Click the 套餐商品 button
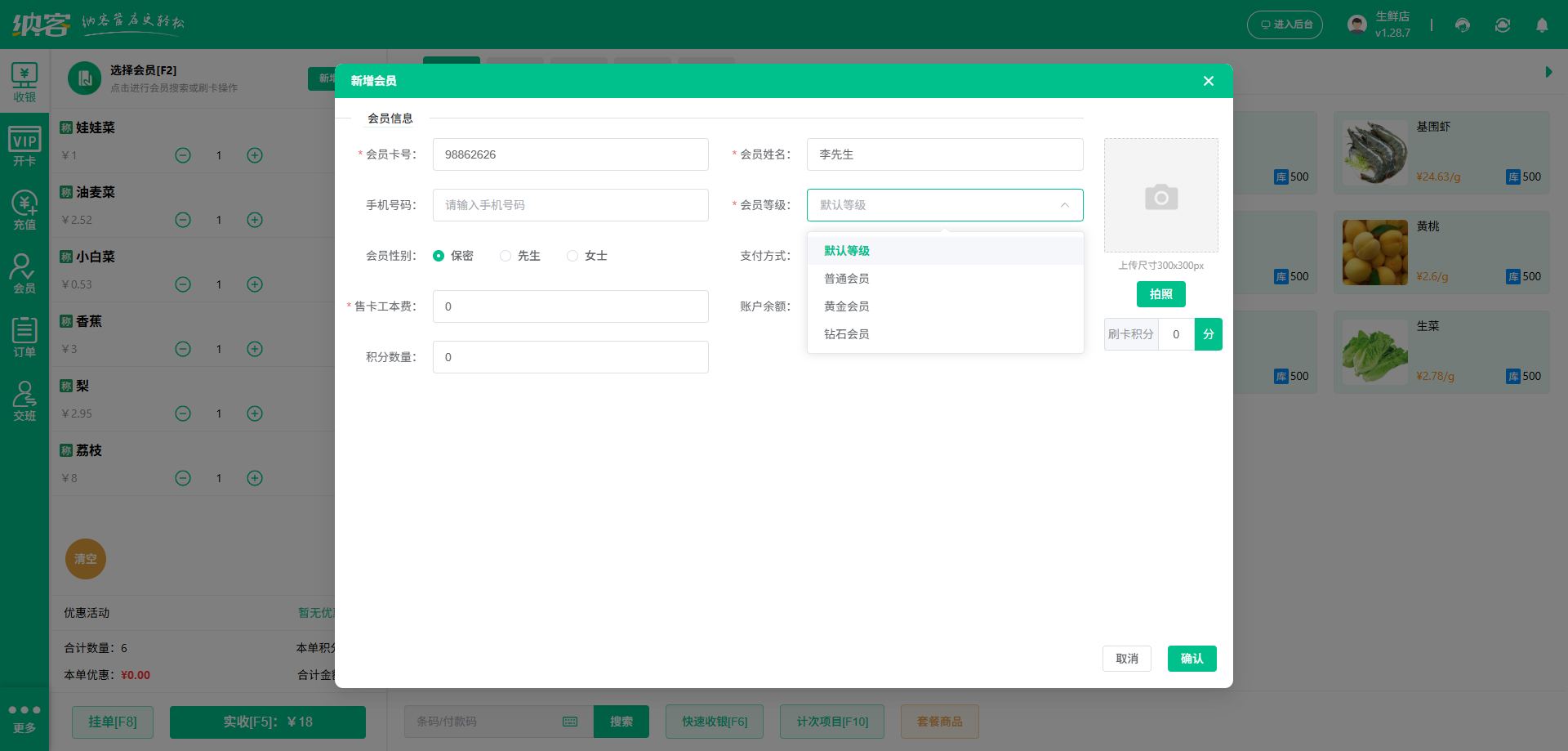This screenshot has width=1568, height=751. (x=939, y=722)
